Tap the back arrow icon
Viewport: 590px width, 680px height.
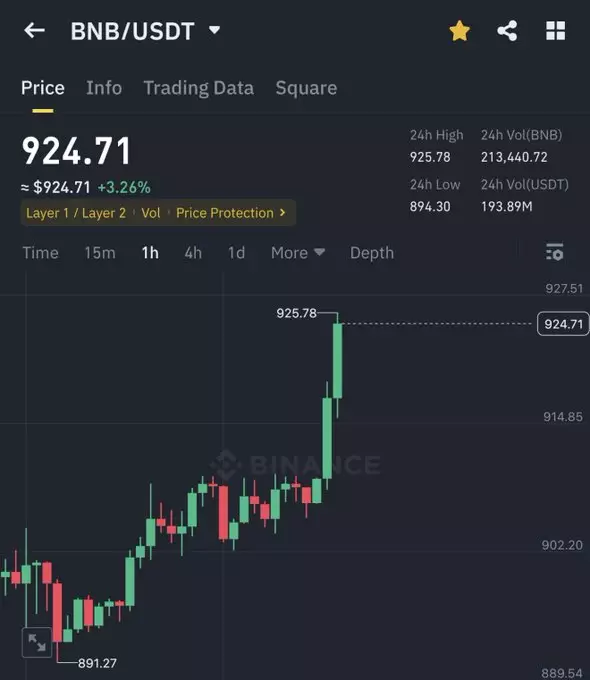(34, 31)
